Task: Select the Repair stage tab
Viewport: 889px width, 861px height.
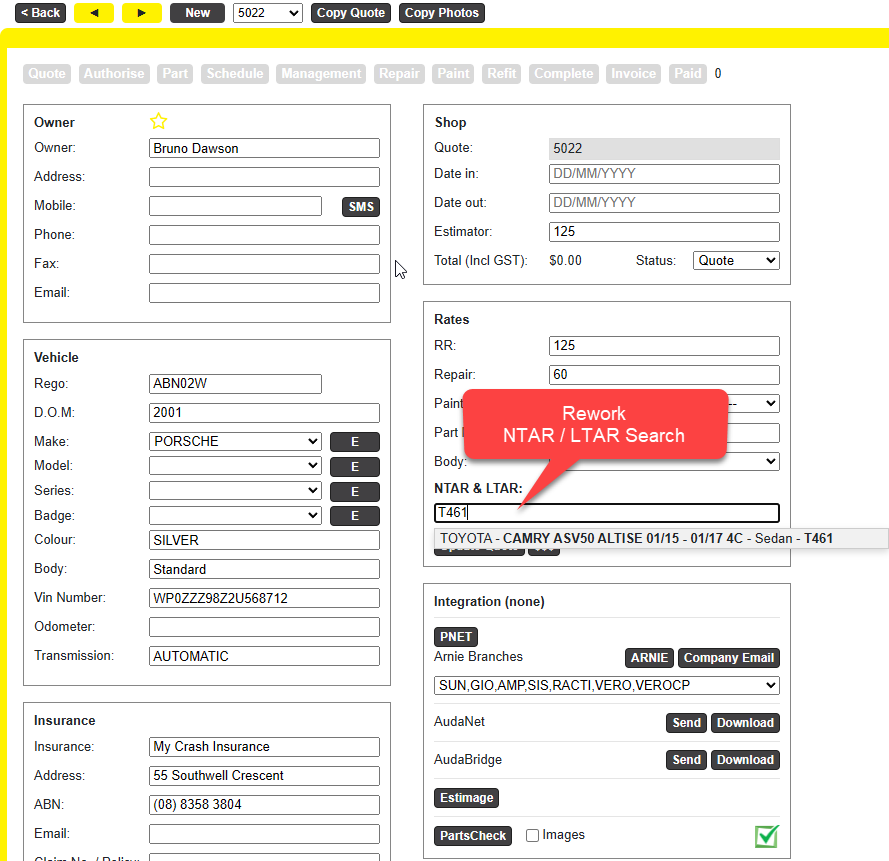Action: (400, 74)
